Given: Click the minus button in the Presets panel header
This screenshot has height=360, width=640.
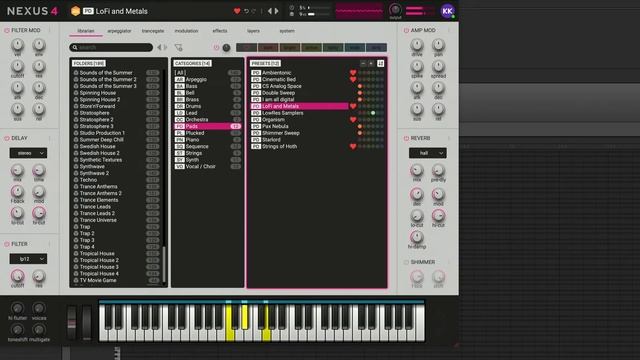Looking at the screenshot, I should [x=363, y=63].
